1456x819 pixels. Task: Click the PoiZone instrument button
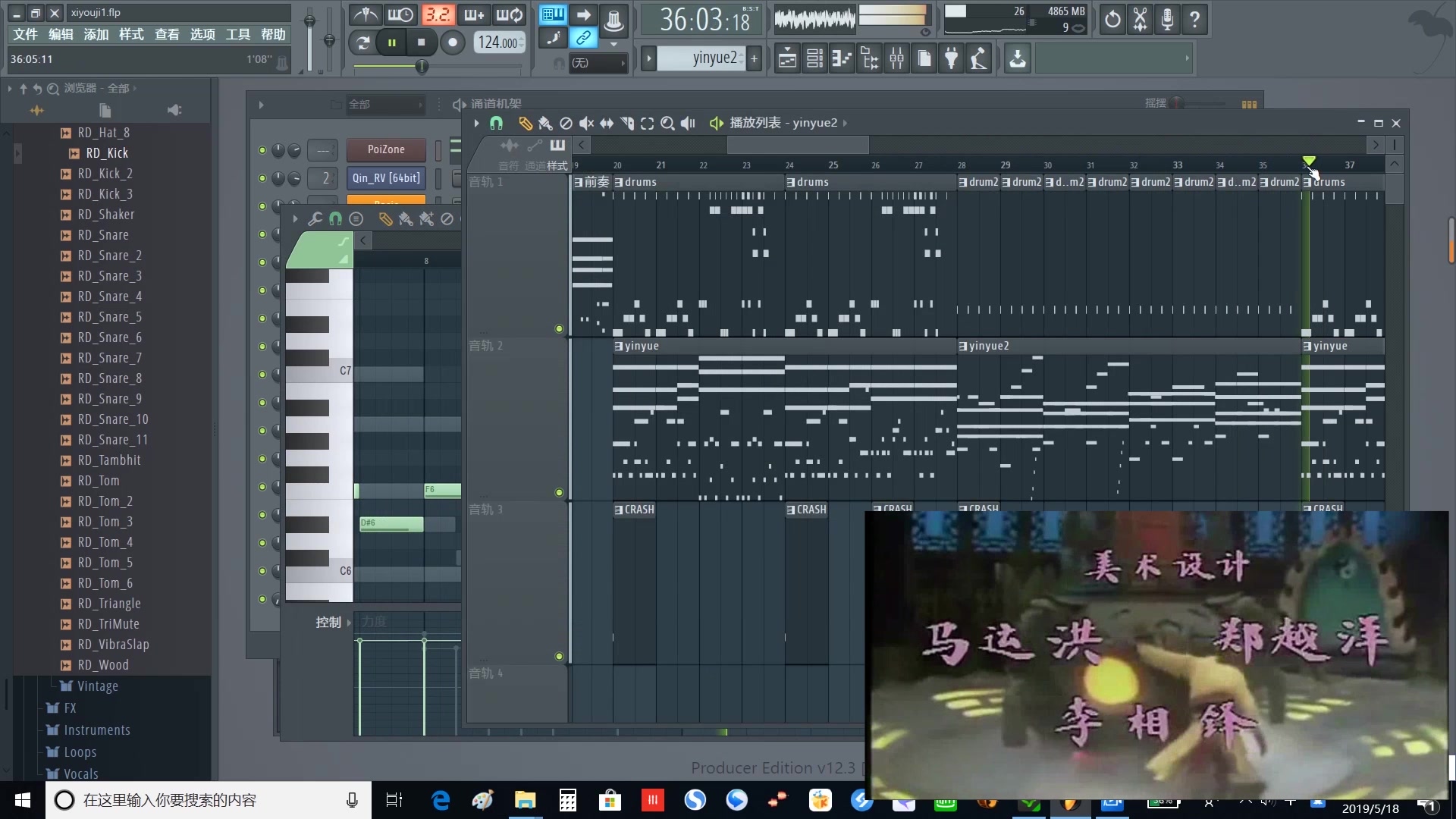387,149
